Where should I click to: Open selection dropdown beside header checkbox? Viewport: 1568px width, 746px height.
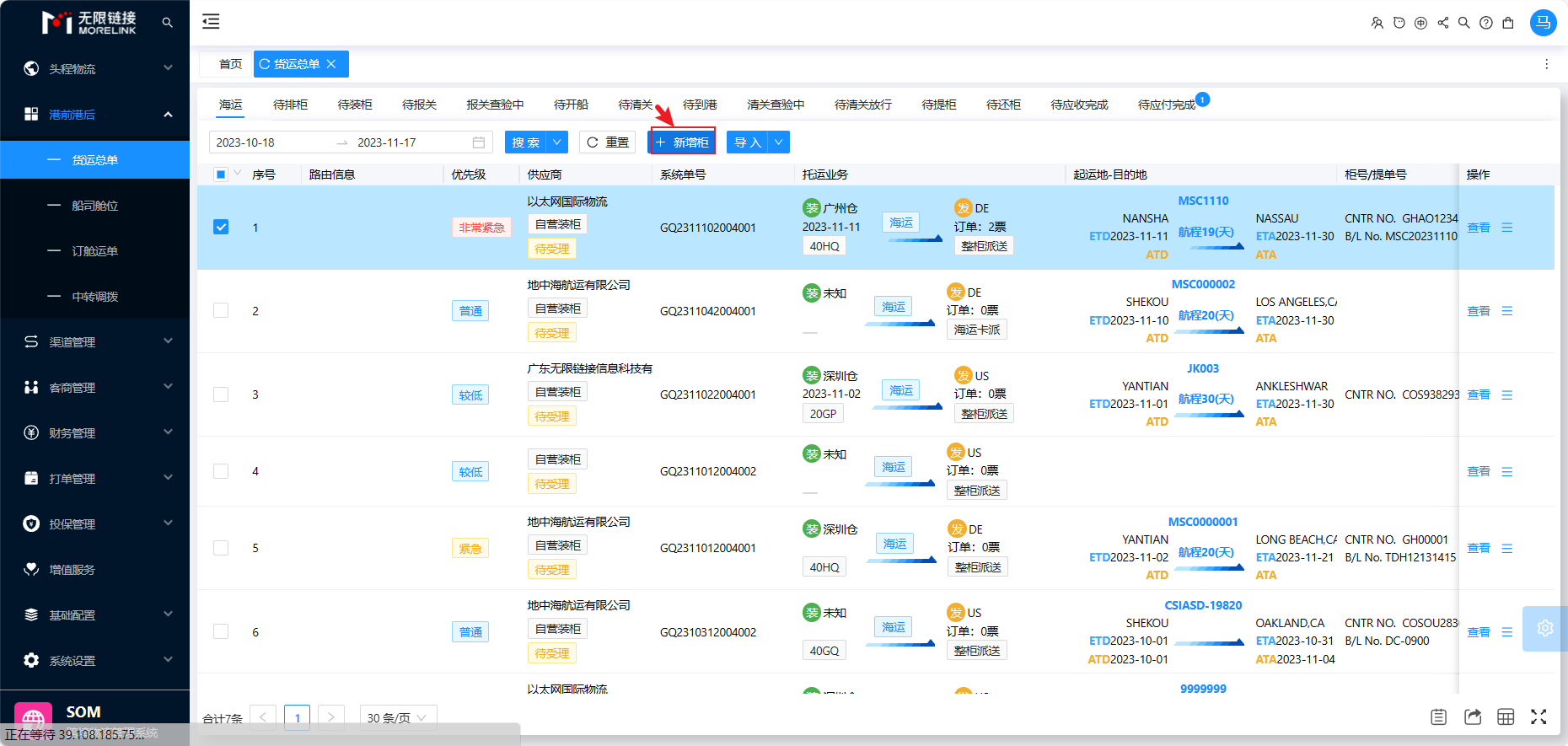(x=237, y=174)
